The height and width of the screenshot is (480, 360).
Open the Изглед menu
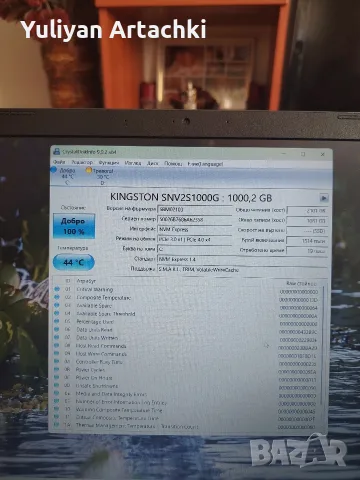pyautogui.click(x=133, y=163)
